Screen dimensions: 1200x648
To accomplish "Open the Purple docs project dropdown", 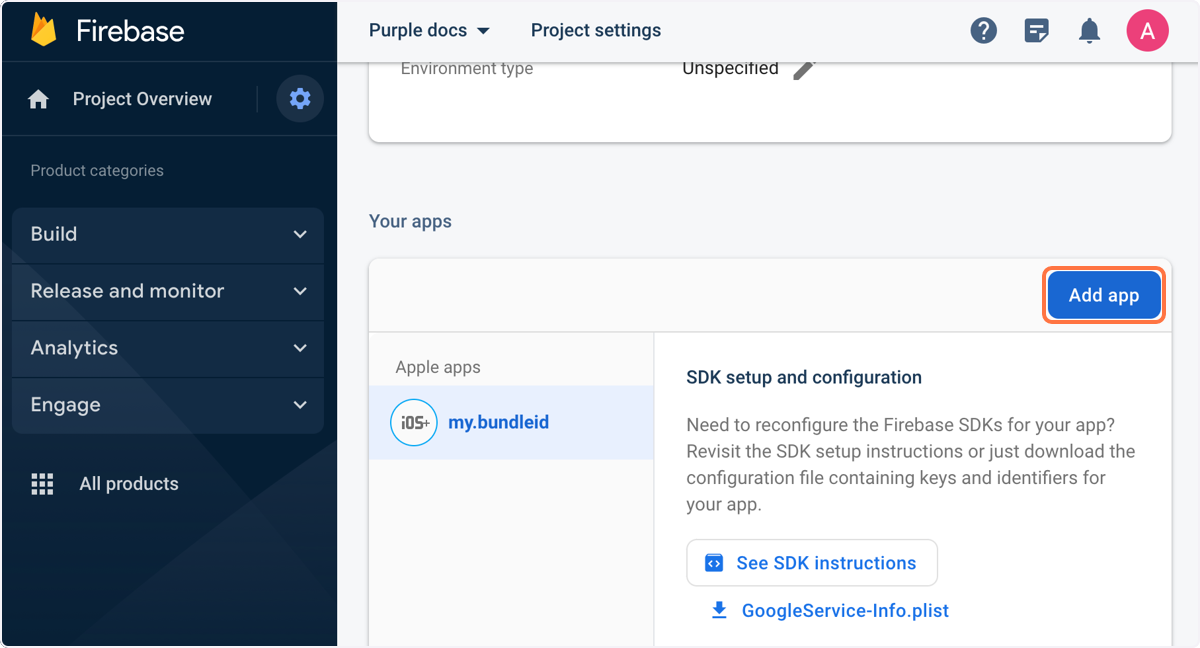I will pos(429,30).
